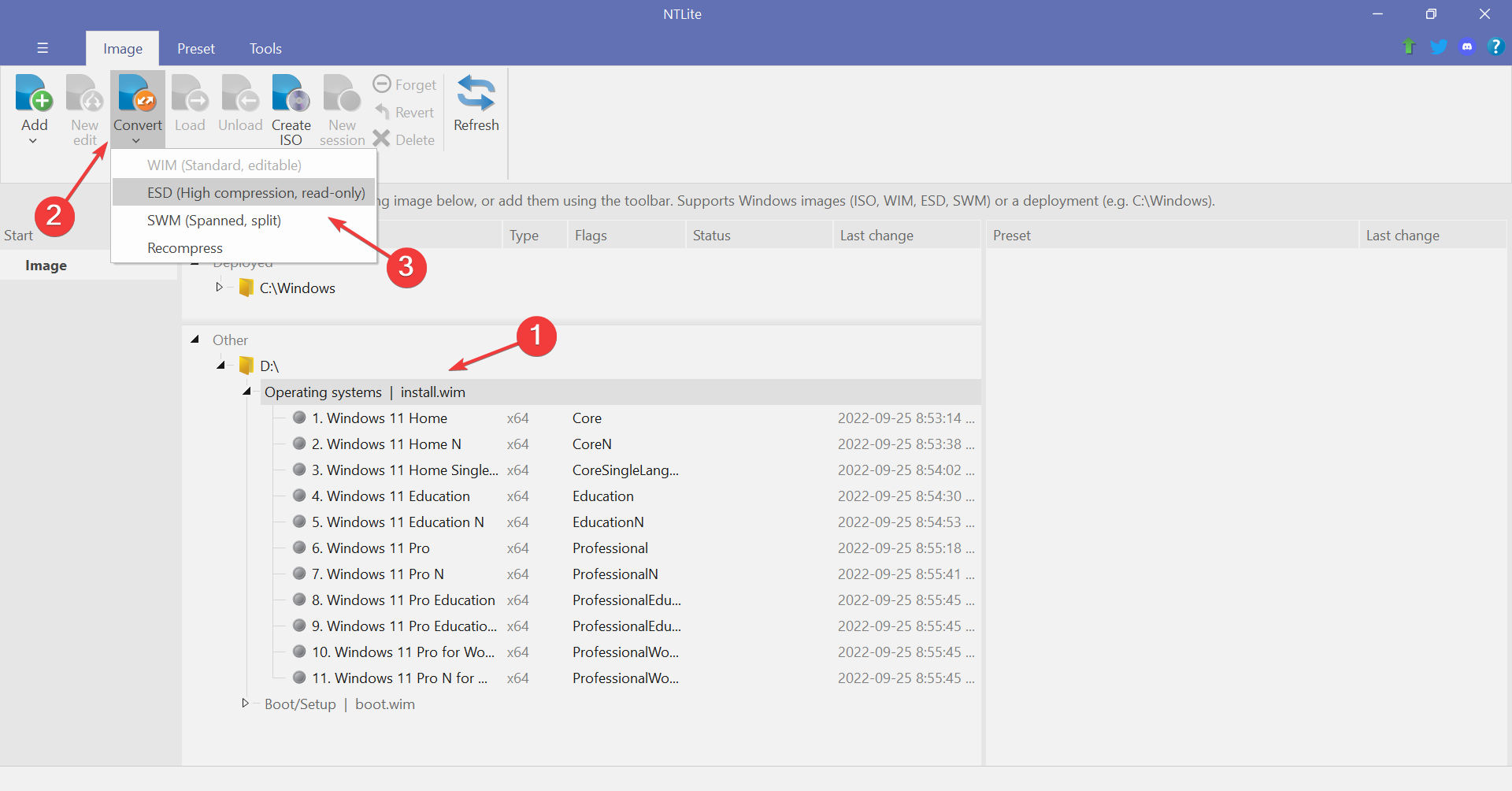The width and height of the screenshot is (1512, 791).
Task: Click the status dot for Windows 11 Education
Action: pos(299,496)
